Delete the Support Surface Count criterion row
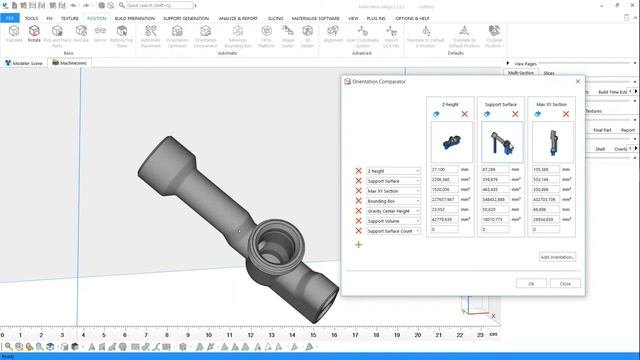 click(x=358, y=231)
